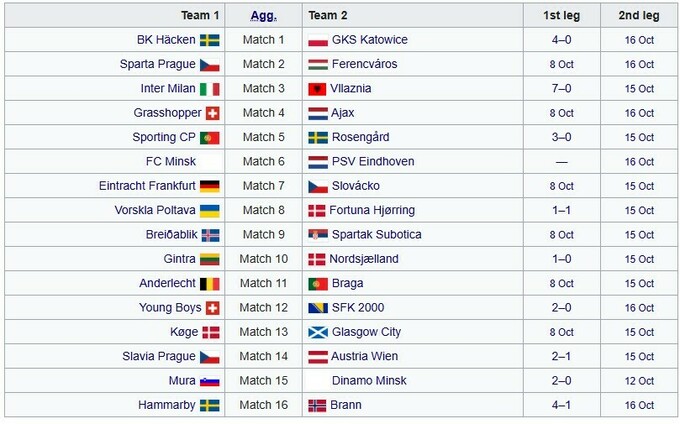This screenshot has height=424, width=680.
Task: Click the Swiss flag beside Grasshopper
Action: [212, 113]
